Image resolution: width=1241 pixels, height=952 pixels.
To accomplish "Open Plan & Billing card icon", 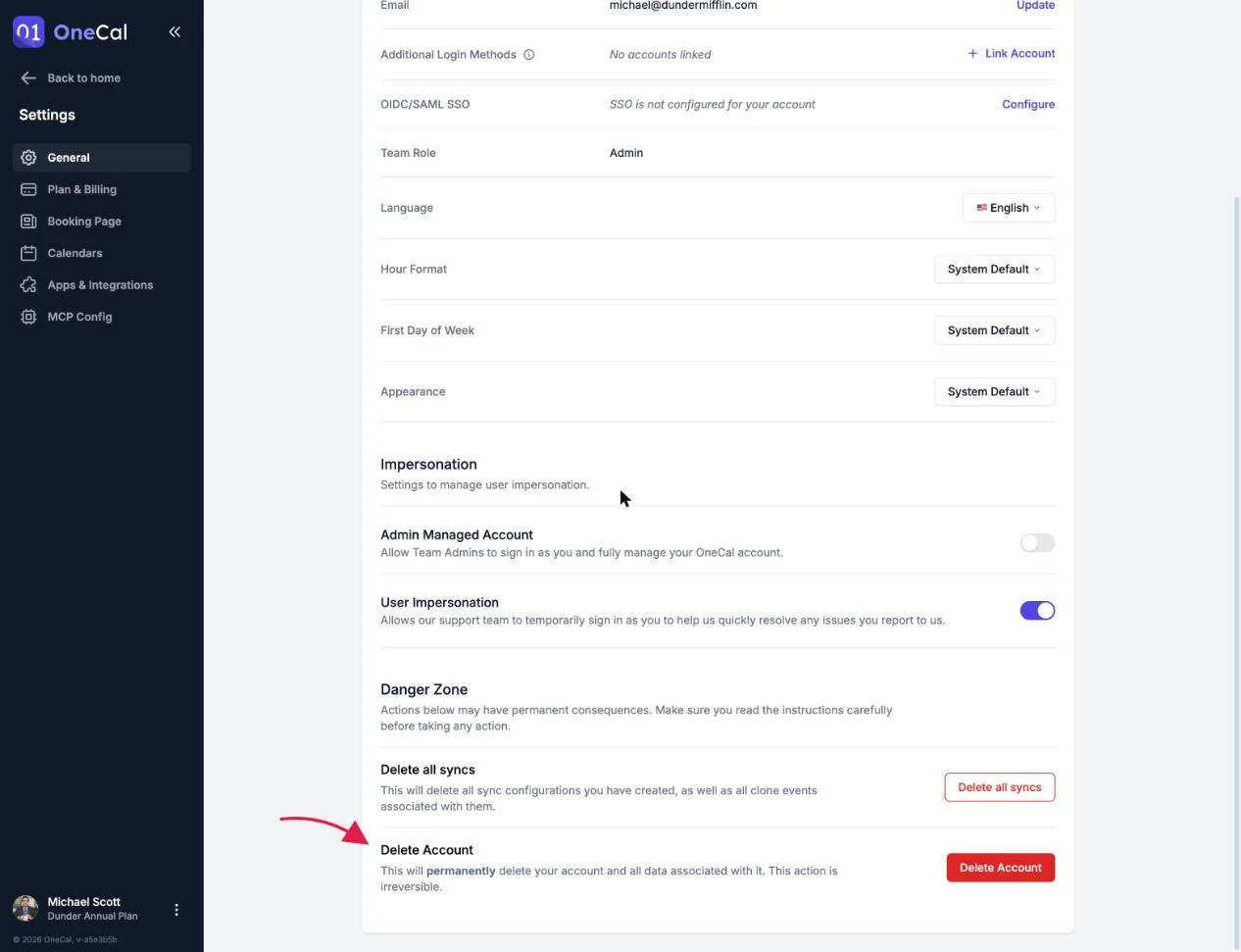I will [28, 189].
